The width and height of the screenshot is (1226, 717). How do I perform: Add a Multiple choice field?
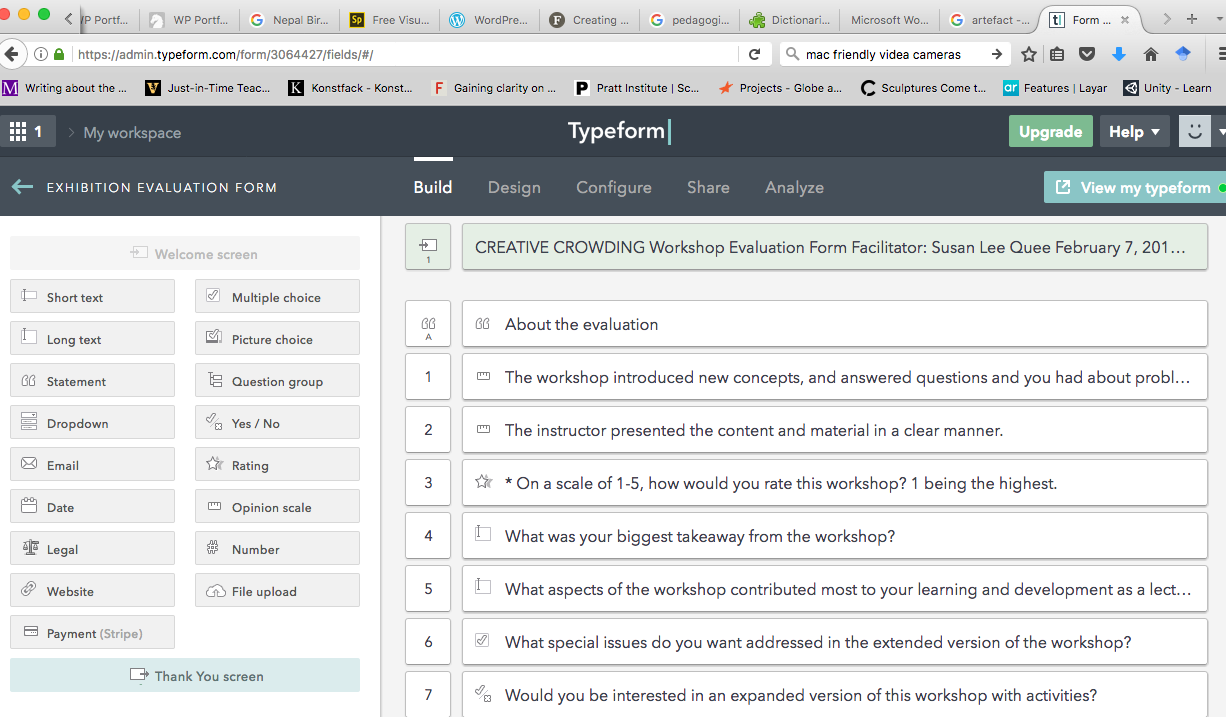click(x=277, y=297)
